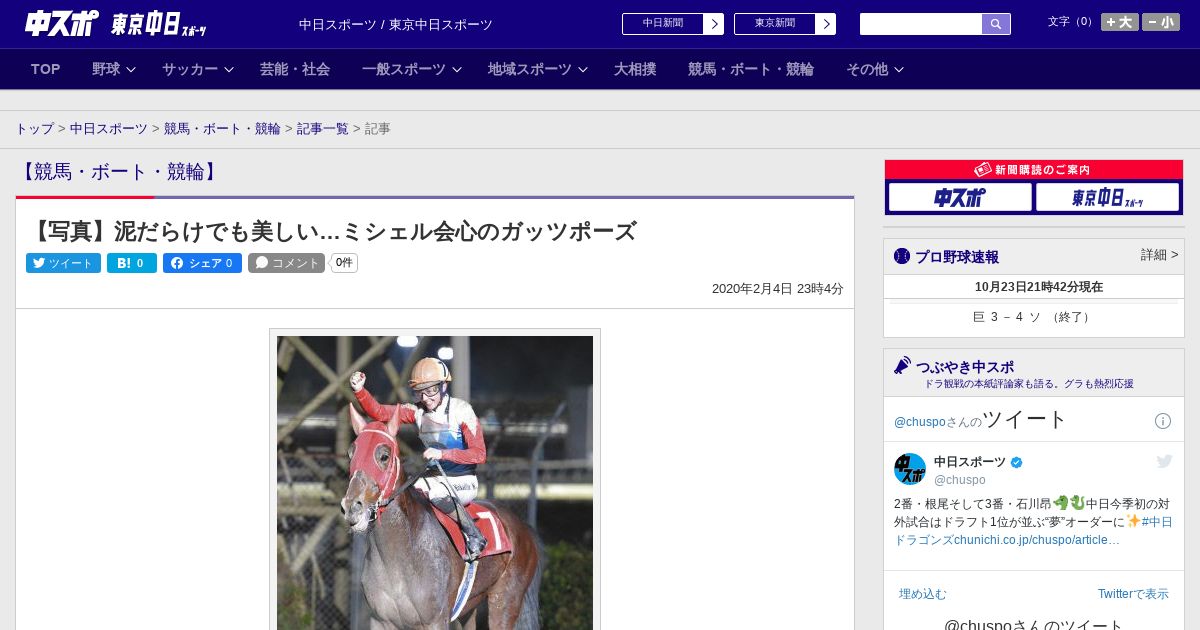Click the 巨 3－4 ソ score line
Viewport: 1200px width, 630px height.
coord(1033,317)
